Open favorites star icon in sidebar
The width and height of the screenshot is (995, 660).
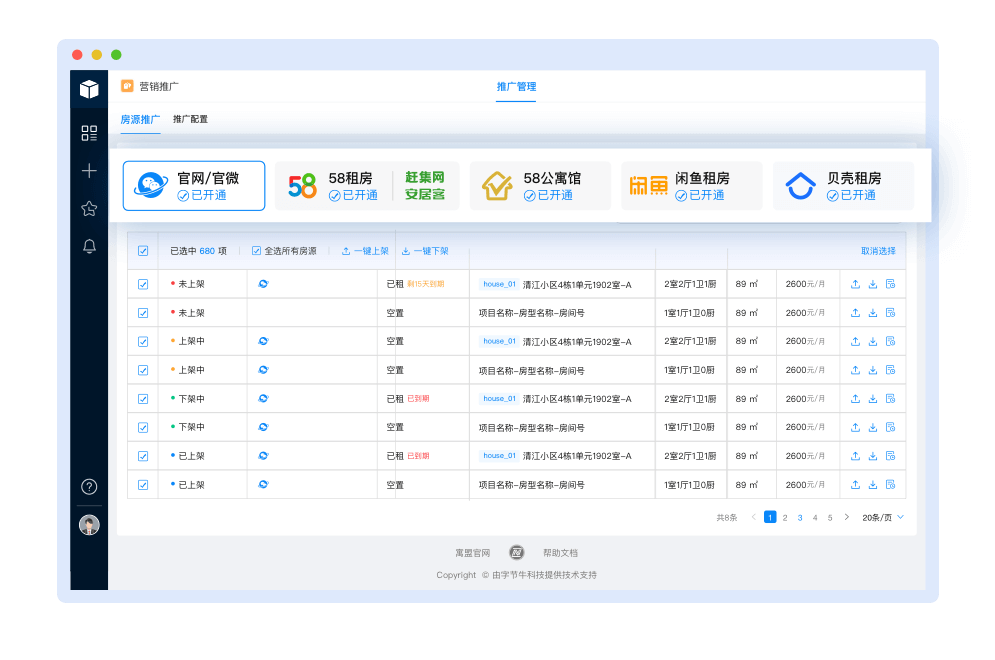(x=89, y=208)
